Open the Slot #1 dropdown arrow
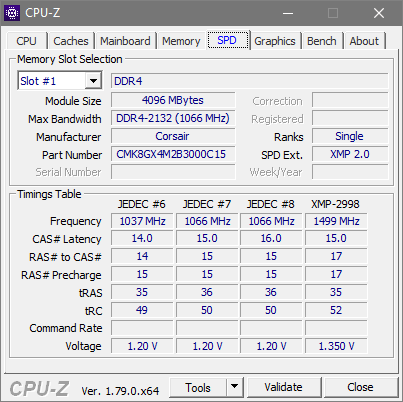The image size is (403, 402). [93, 81]
